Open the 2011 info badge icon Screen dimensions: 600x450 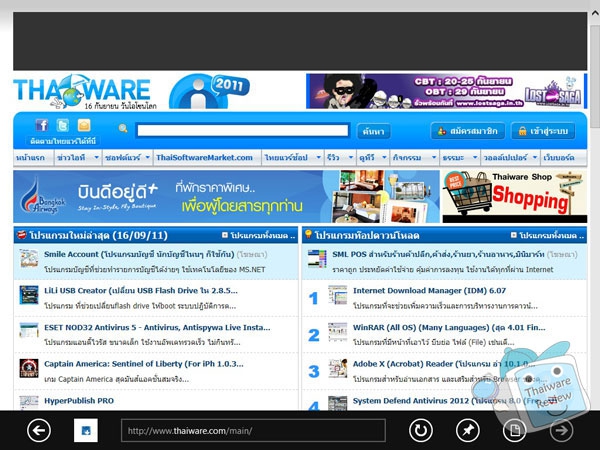tap(209, 91)
